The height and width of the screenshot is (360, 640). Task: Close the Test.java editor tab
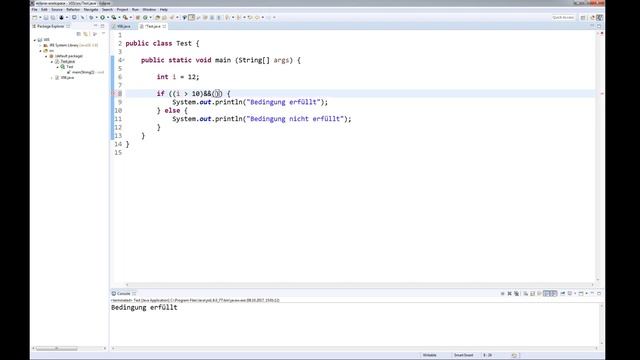pyautogui.click(x=164, y=26)
